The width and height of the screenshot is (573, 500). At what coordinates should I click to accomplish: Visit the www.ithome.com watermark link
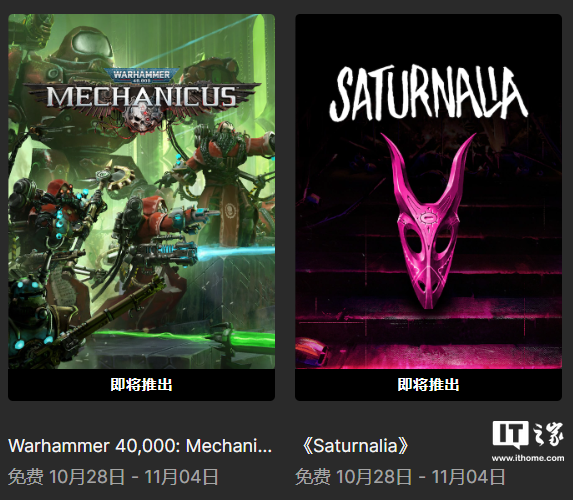(528, 458)
